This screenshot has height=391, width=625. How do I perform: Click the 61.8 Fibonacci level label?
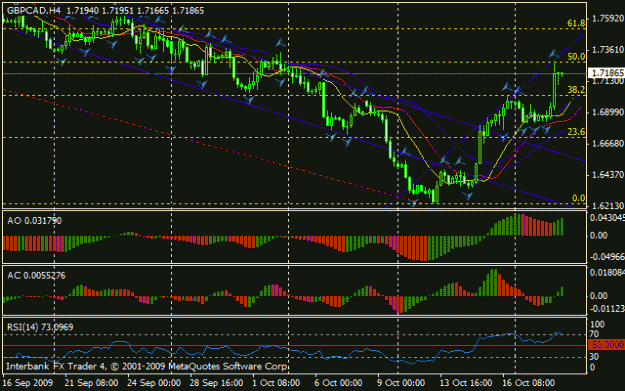[576, 23]
